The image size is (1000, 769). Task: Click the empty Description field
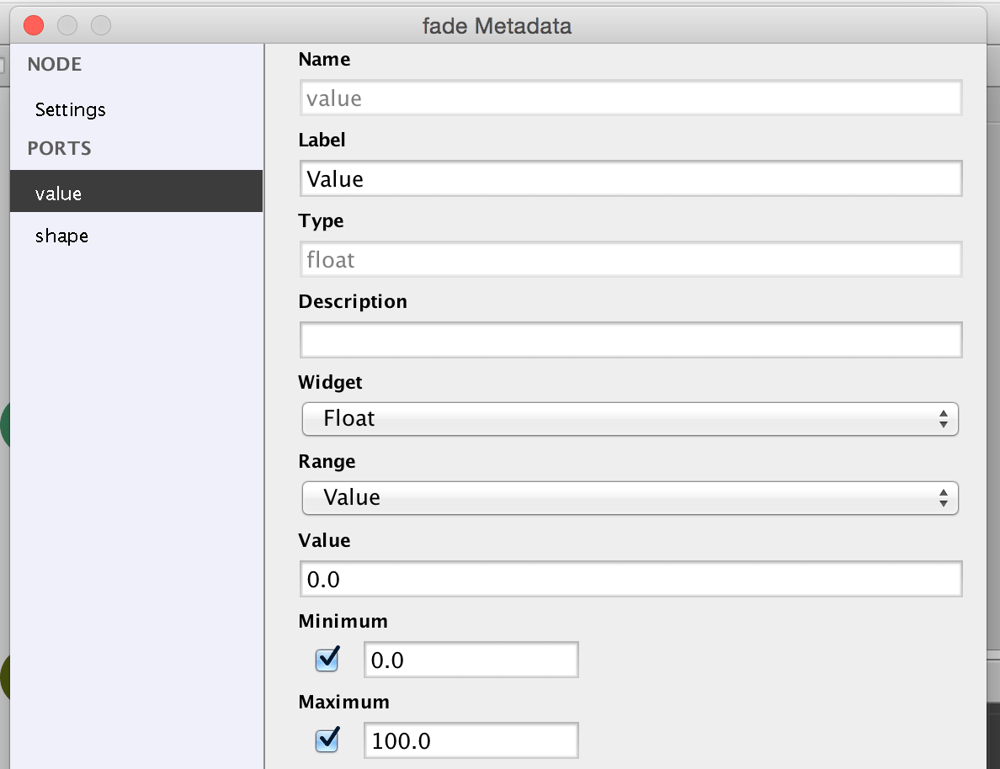(x=631, y=340)
